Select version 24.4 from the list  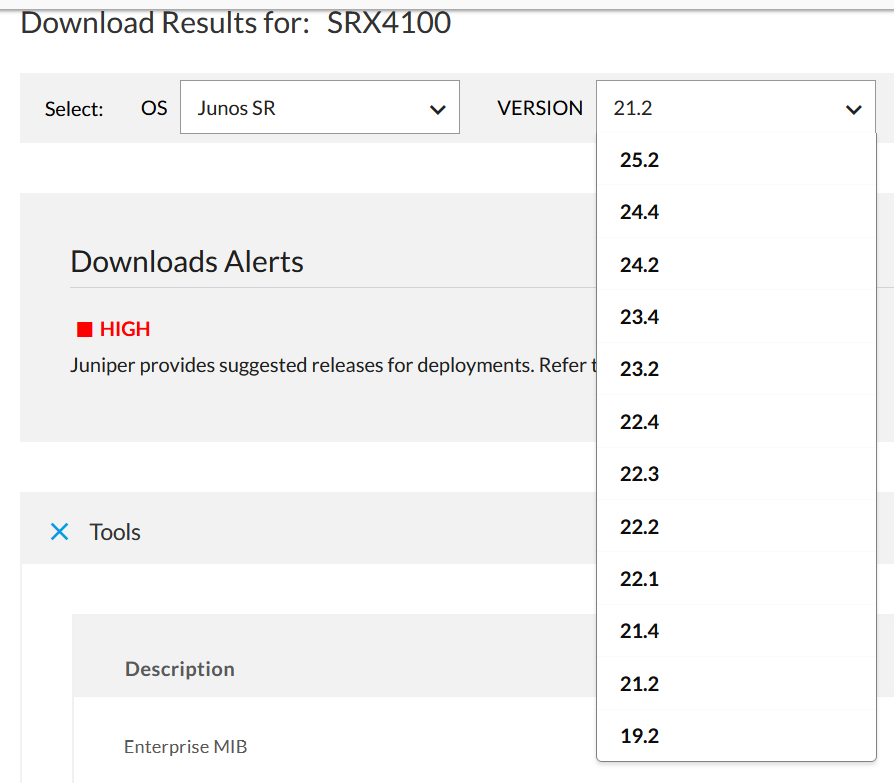tap(735, 212)
